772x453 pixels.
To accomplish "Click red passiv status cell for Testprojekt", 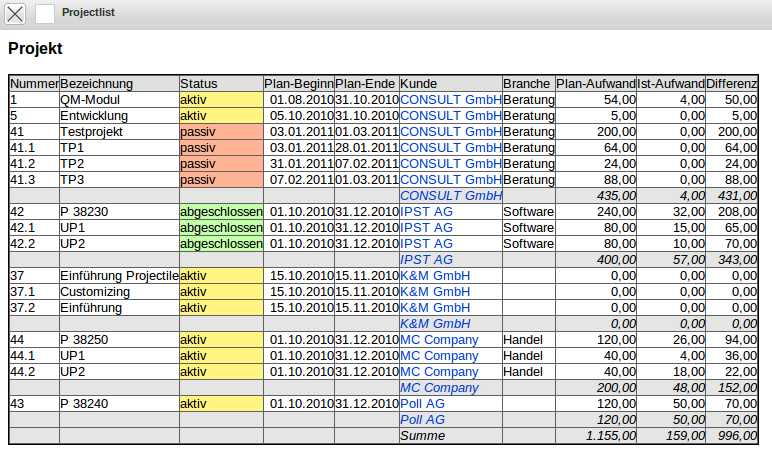I will tap(220, 132).
